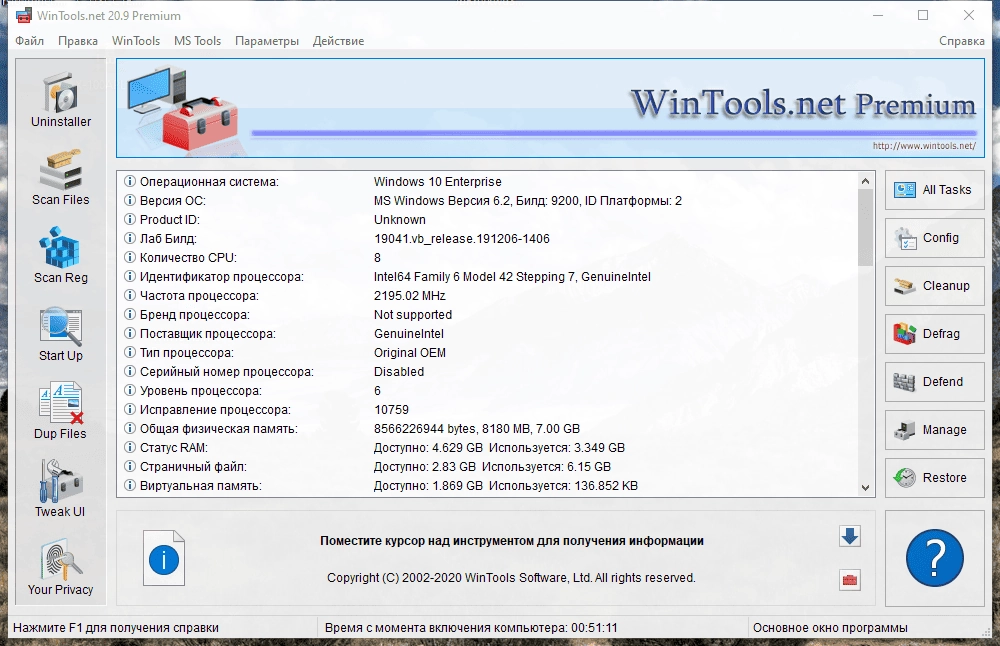Viewport: 1000px width, 646px height.
Task: Click the big blue question mark help icon
Action: coord(934,558)
